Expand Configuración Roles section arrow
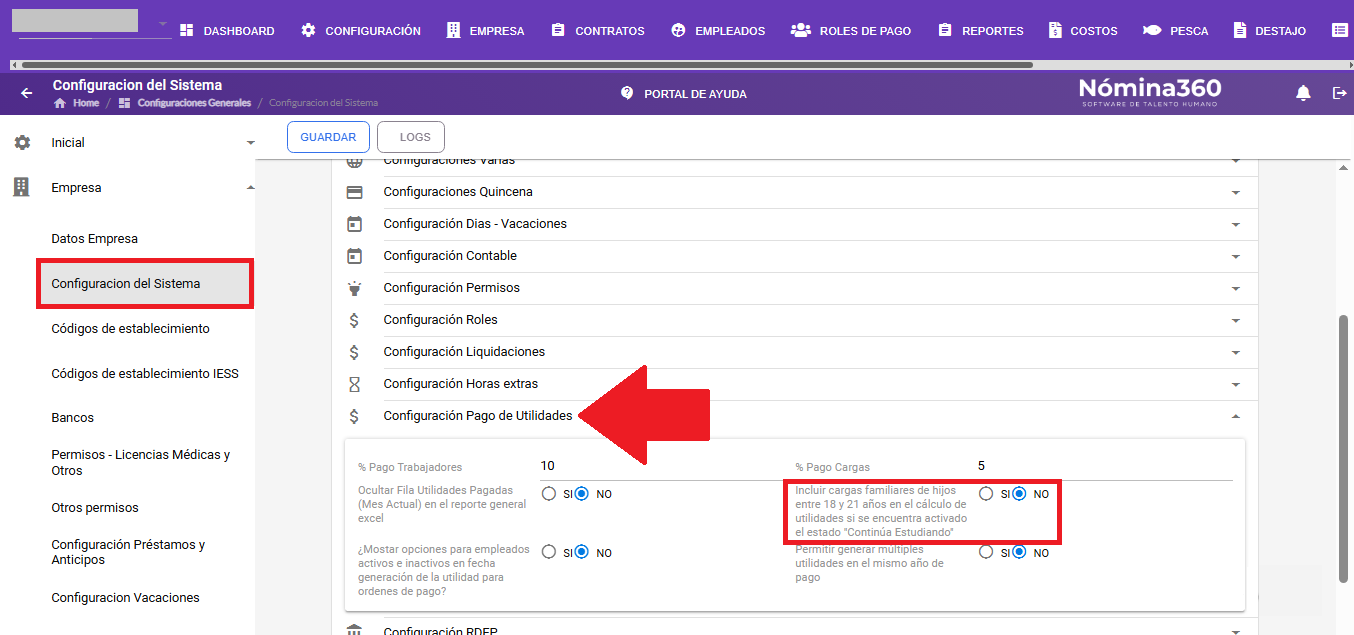Viewport: 1354px width, 635px height. click(x=1236, y=321)
